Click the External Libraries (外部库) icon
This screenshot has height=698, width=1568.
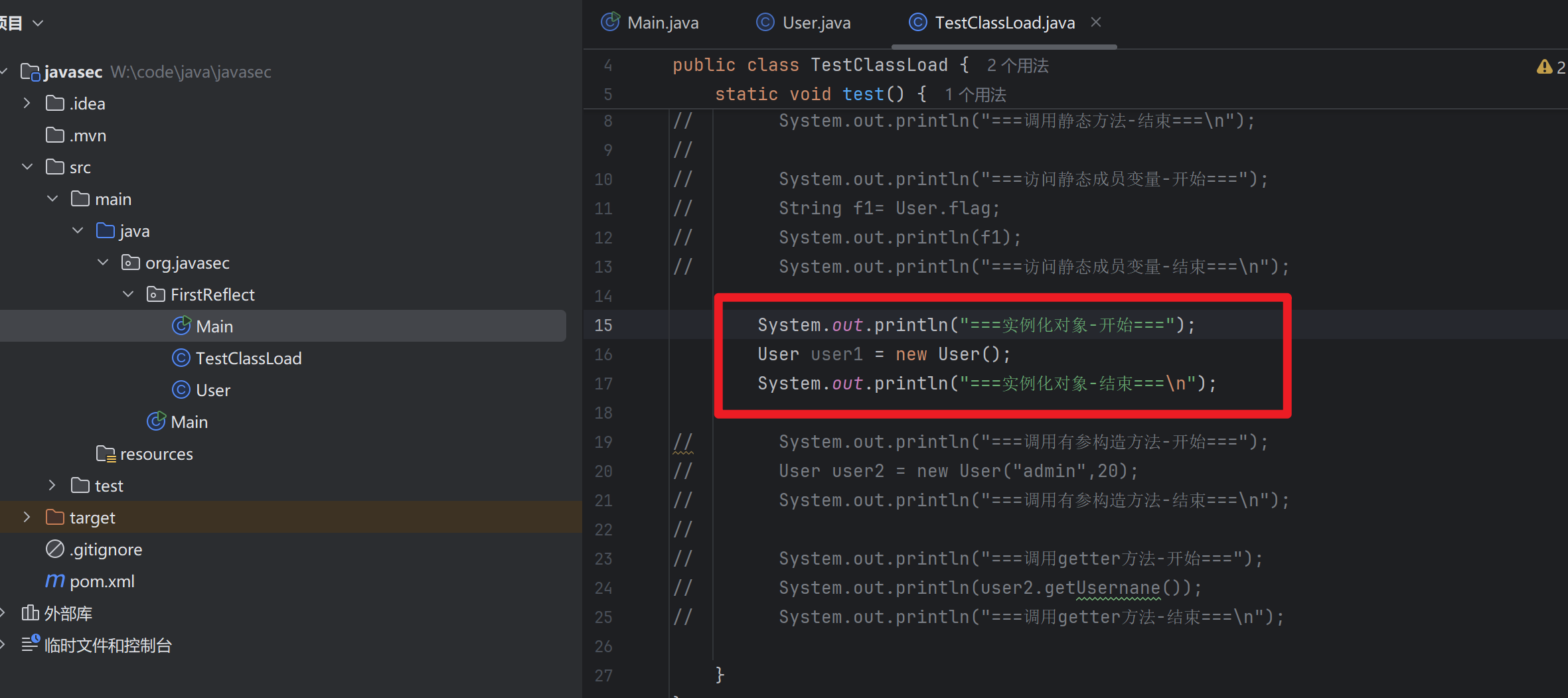point(30,613)
